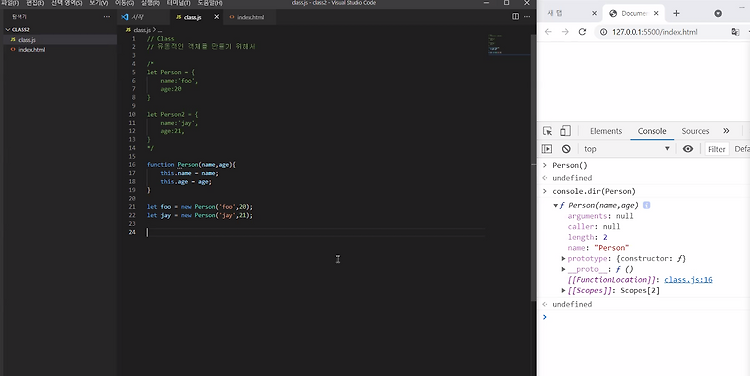Click the 127.0.0.1:5500/index.html address bar
Screen dimensions: 750x376
(654, 32)
